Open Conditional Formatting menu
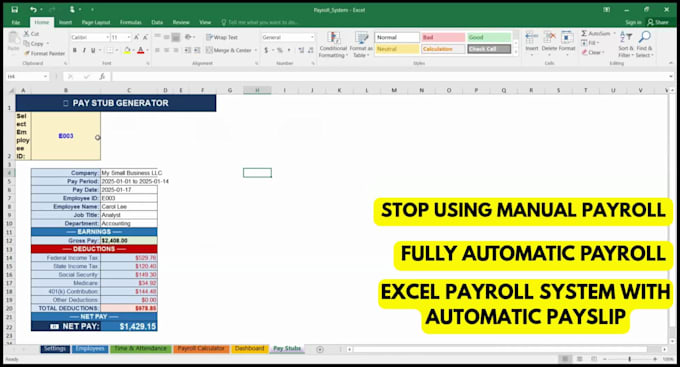680x367 pixels. click(x=333, y=45)
